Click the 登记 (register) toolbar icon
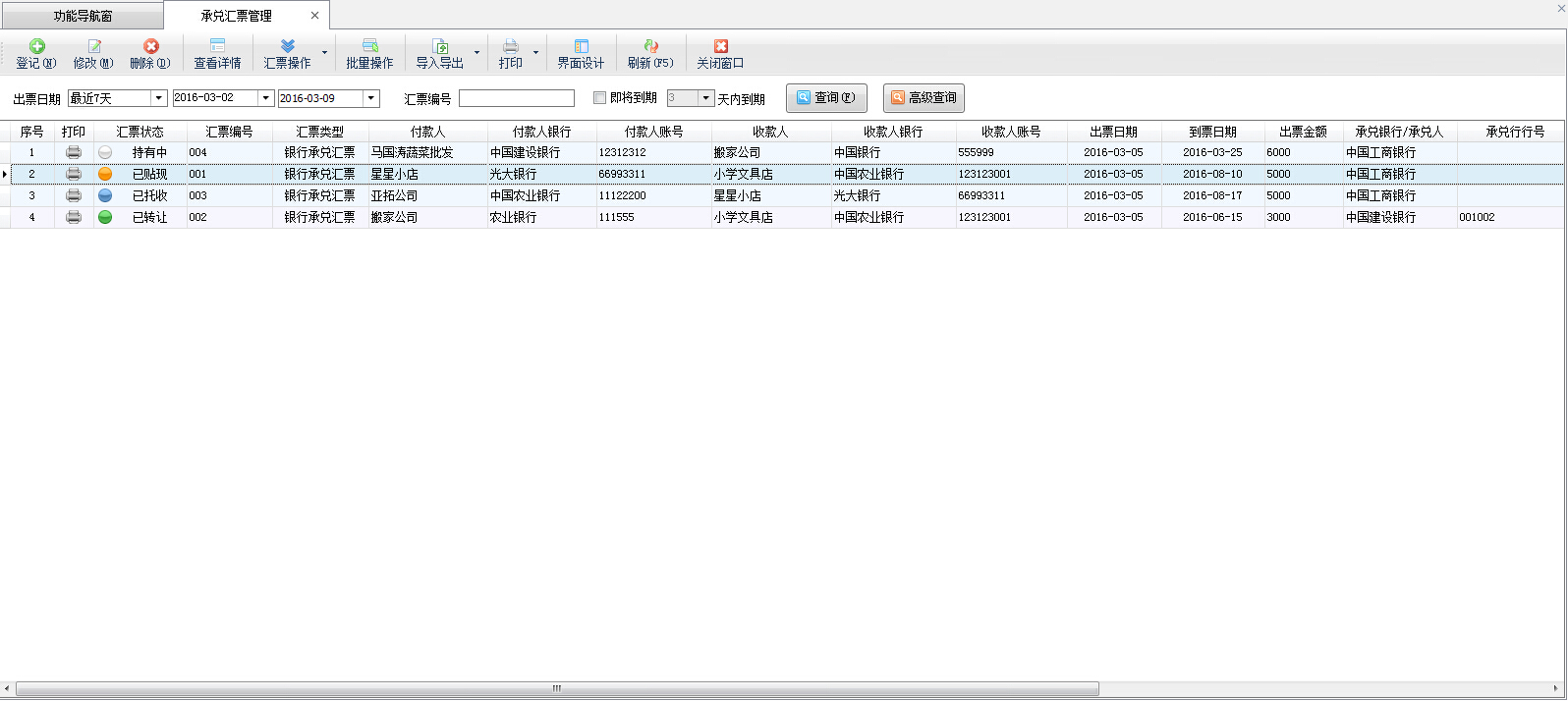The height and width of the screenshot is (701, 1568). click(36, 47)
